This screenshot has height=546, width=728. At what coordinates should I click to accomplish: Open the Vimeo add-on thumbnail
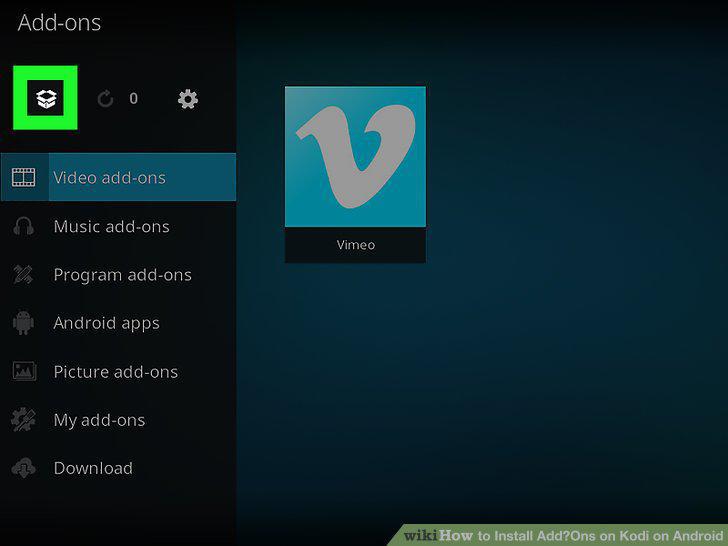tap(355, 156)
